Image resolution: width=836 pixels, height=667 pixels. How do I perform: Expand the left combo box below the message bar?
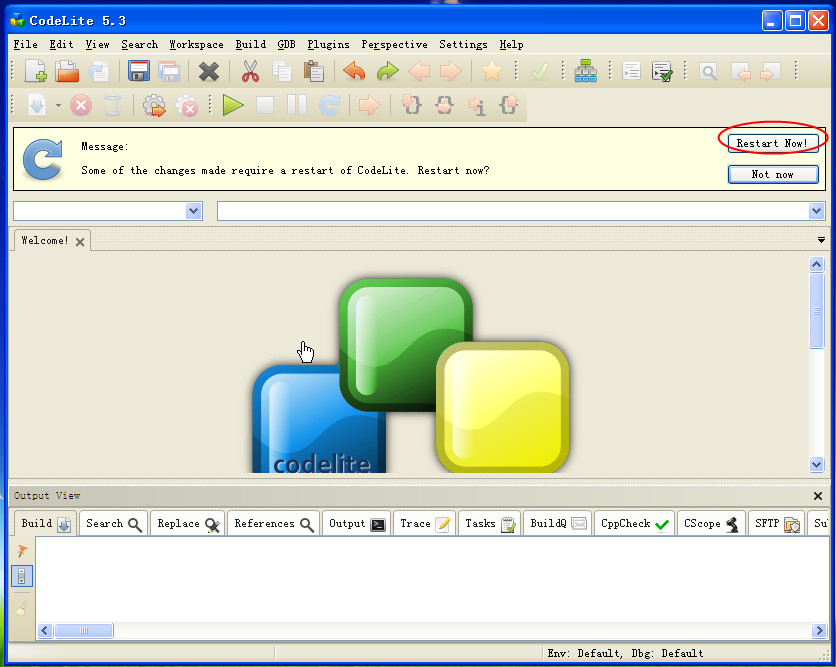click(194, 211)
